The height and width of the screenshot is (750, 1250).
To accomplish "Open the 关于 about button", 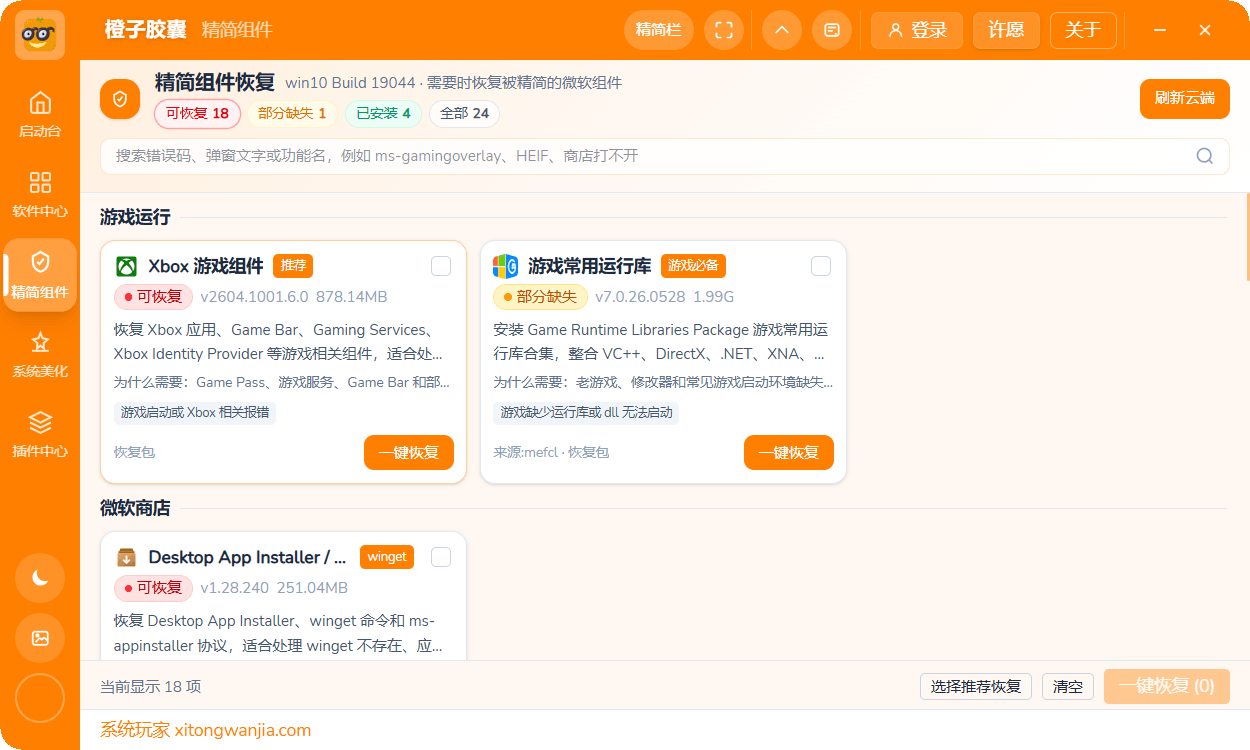I will tap(1083, 30).
